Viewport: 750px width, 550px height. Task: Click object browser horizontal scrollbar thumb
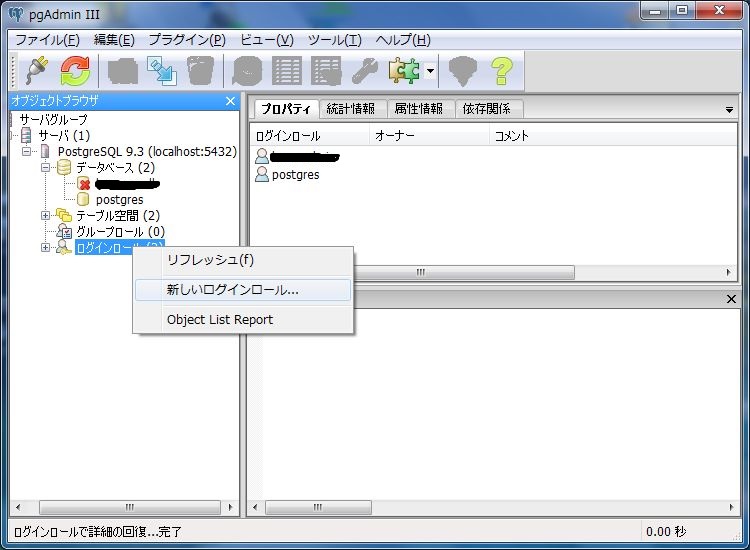pos(130,507)
